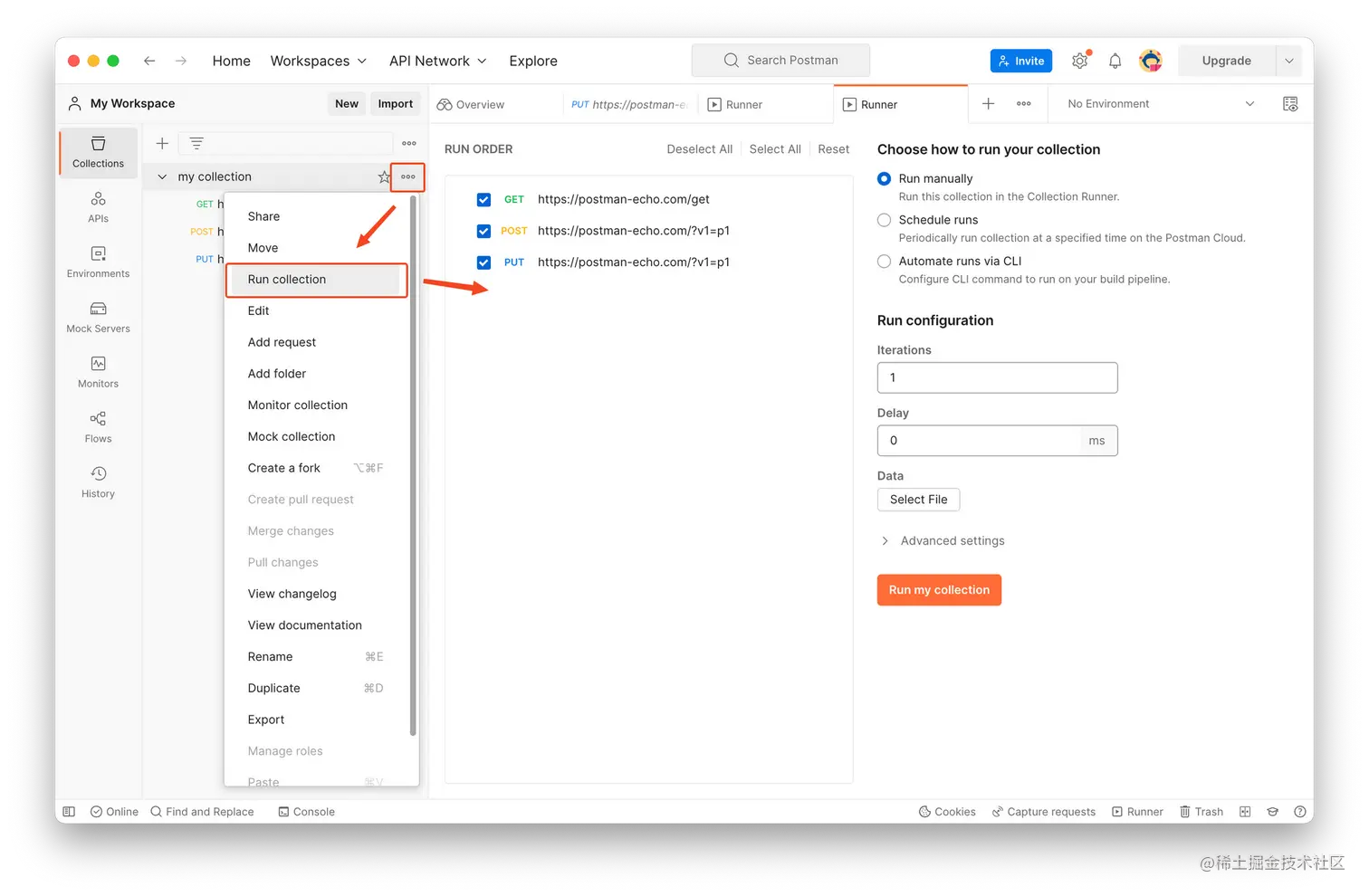Open the settings gear icon
This screenshot has width=1369, height=896.
click(x=1080, y=61)
